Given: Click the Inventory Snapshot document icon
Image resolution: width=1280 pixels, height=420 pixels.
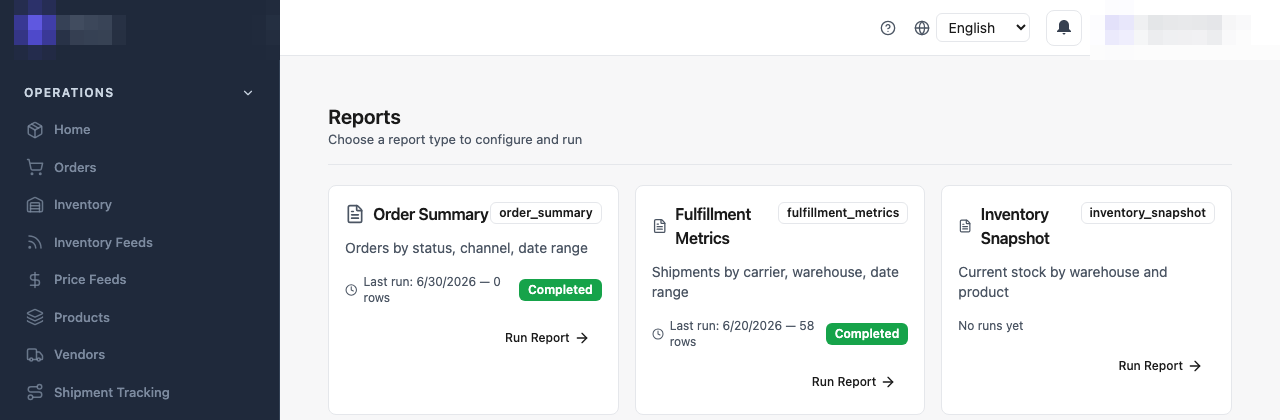Looking at the screenshot, I should 966,226.
